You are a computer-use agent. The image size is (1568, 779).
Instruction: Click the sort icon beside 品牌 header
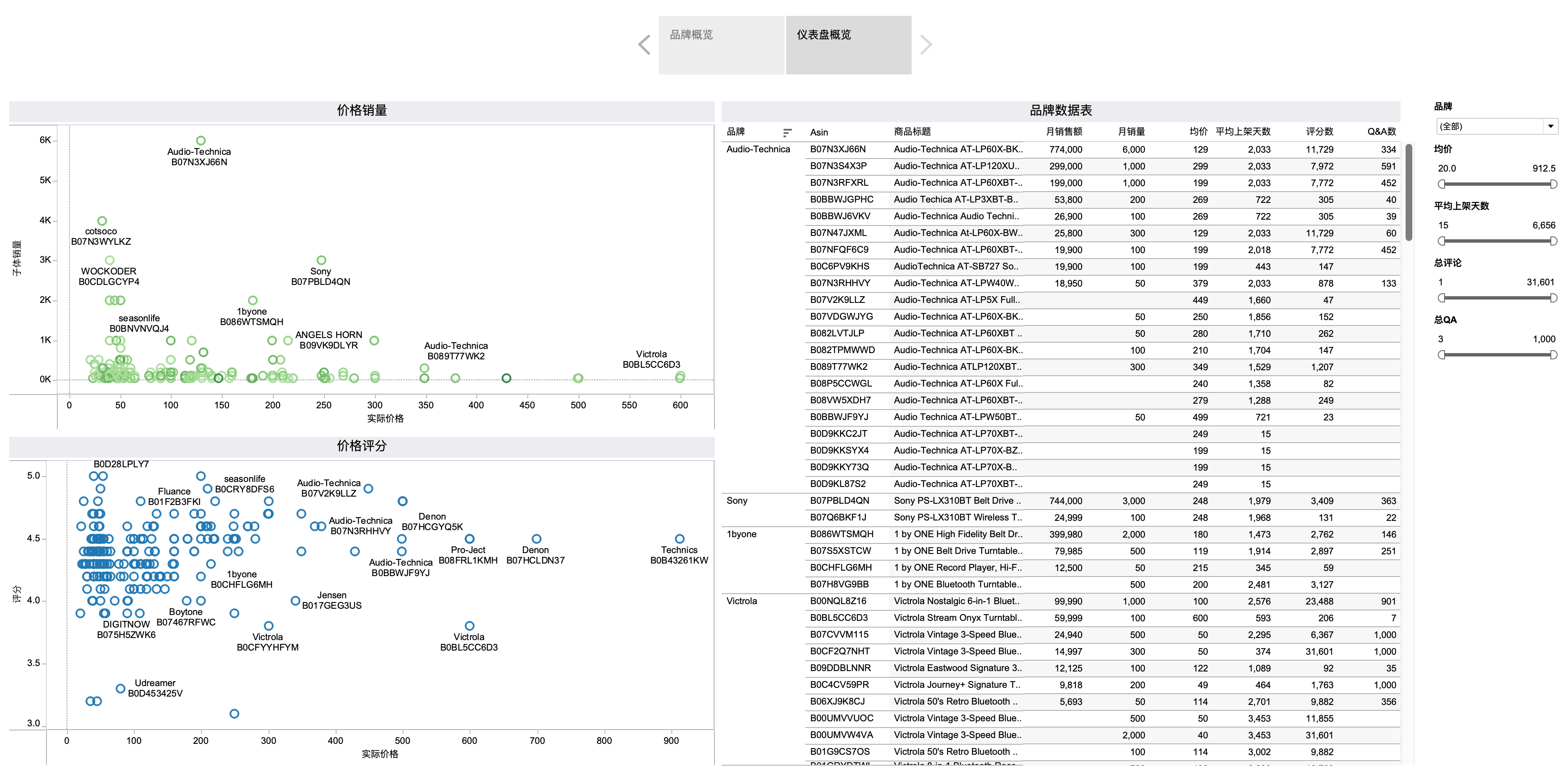[x=787, y=132]
